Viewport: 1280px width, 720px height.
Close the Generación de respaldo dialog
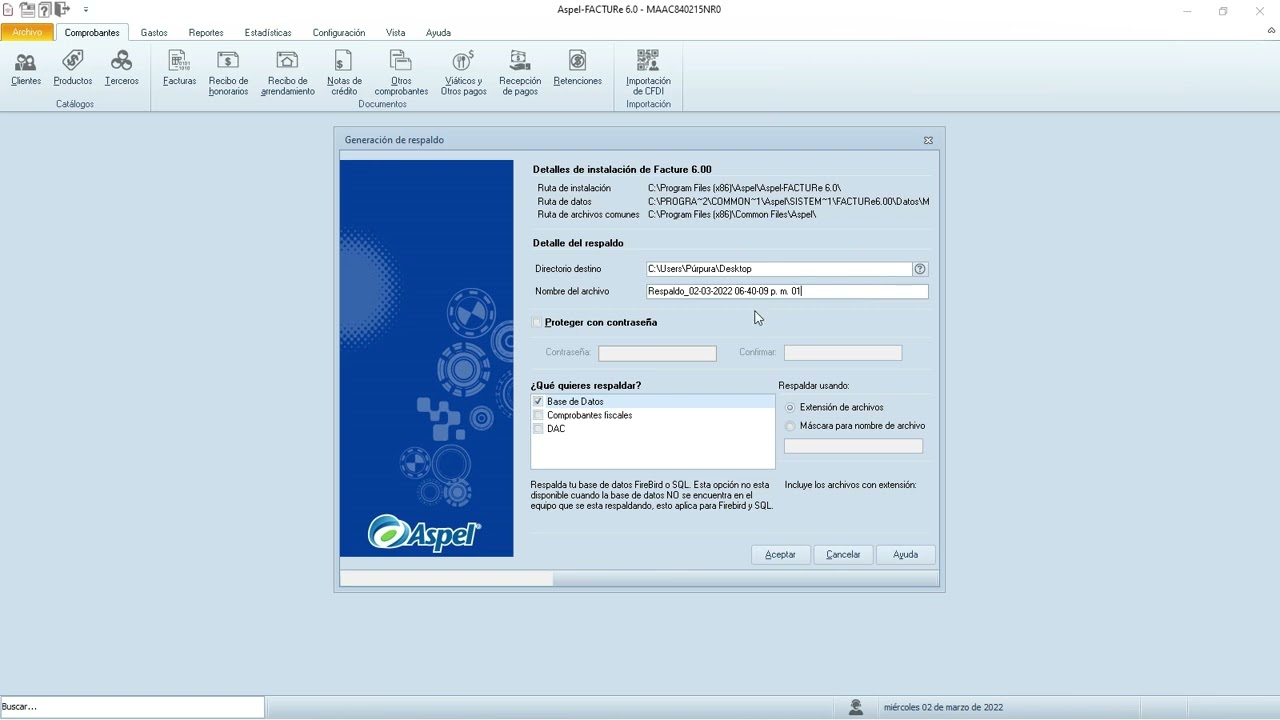pyautogui.click(x=928, y=140)
